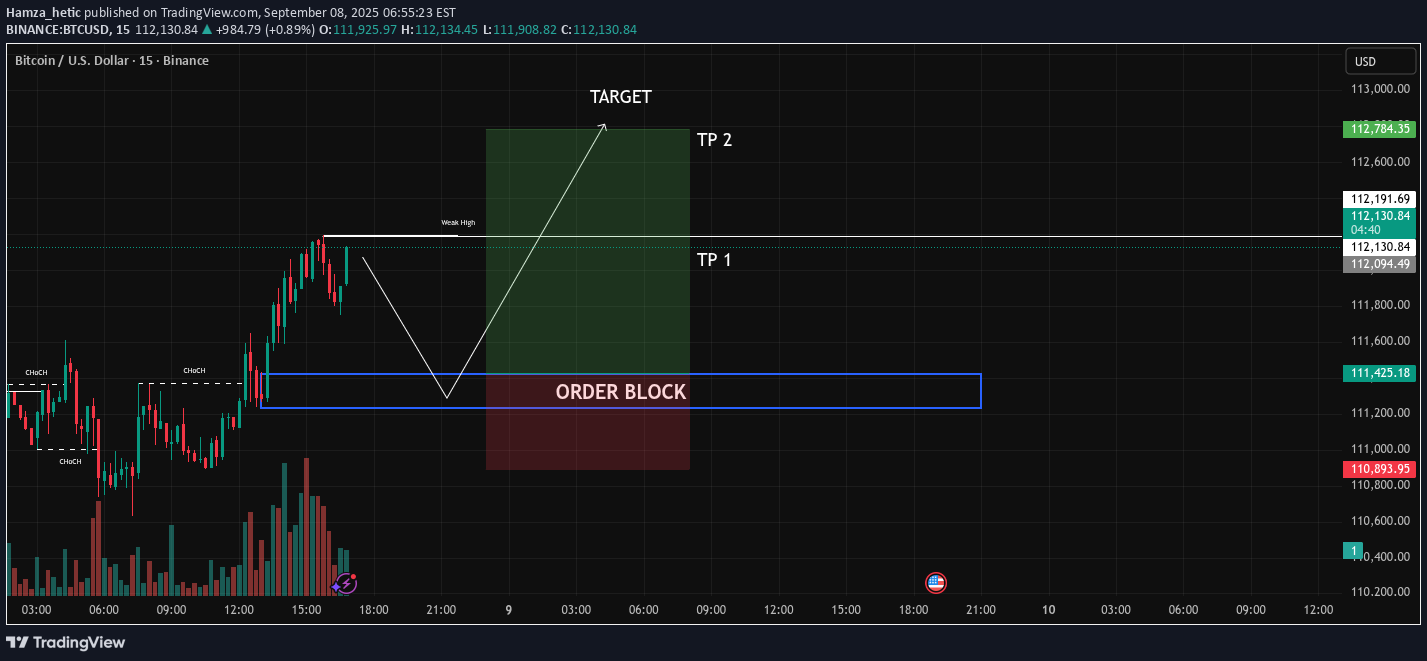1427x661 pixels.
Task: Click the 110,600.00 price axis tick
Action: point(1380,521)
